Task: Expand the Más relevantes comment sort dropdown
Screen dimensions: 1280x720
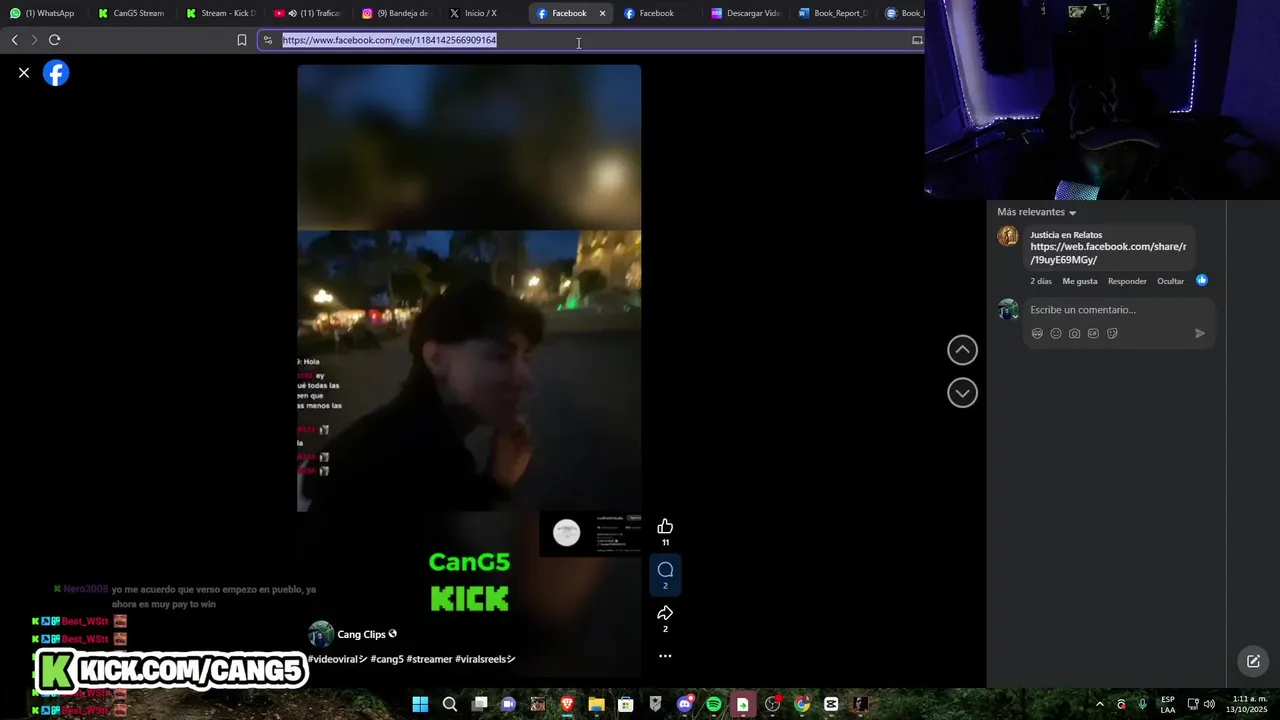Action: (x=1037, y=212)
